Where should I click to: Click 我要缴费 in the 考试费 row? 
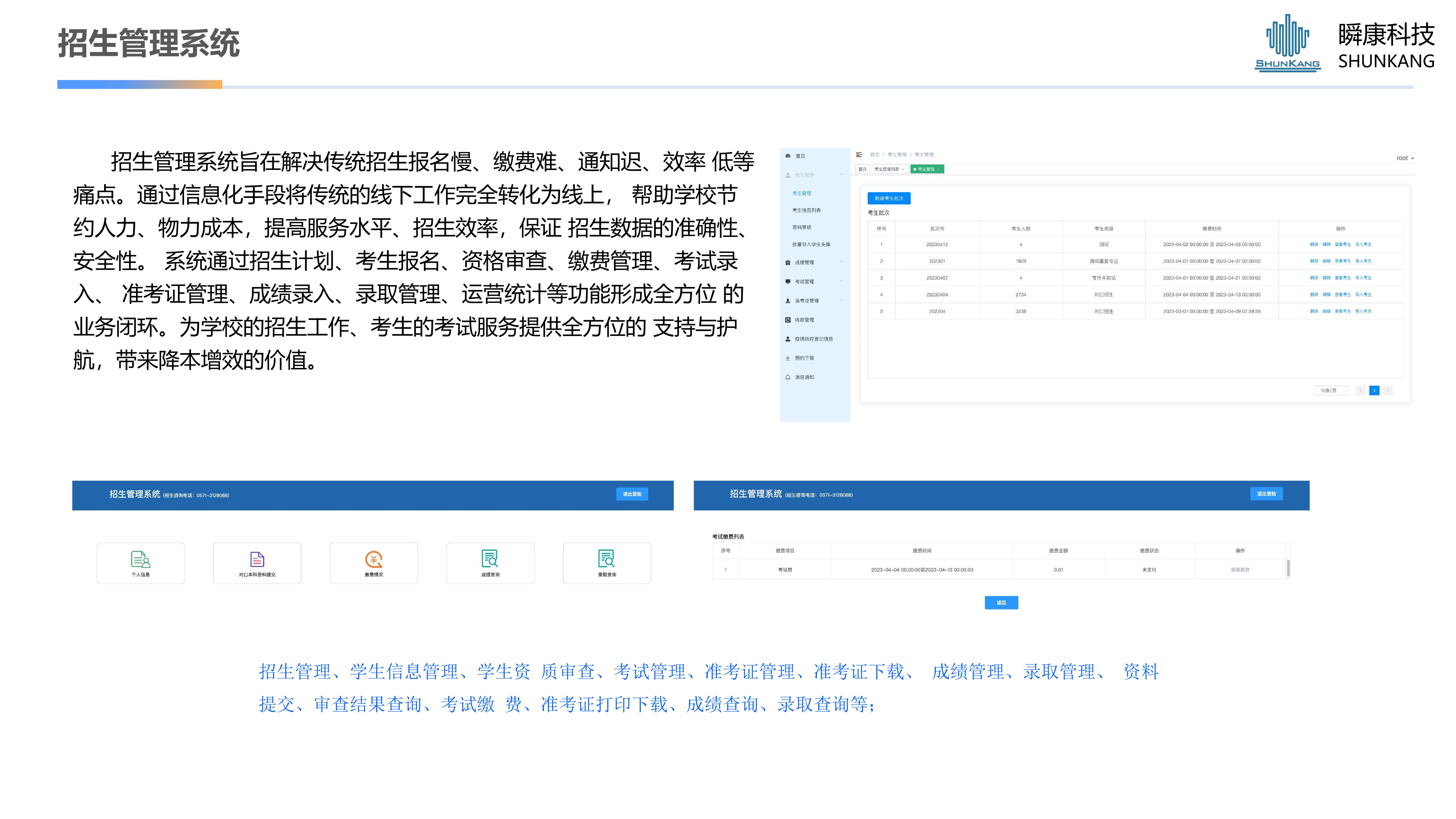pos(1240,570)
